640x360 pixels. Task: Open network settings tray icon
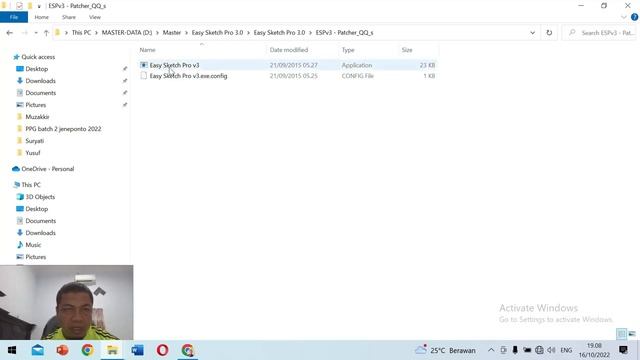[x=539, y=350]
